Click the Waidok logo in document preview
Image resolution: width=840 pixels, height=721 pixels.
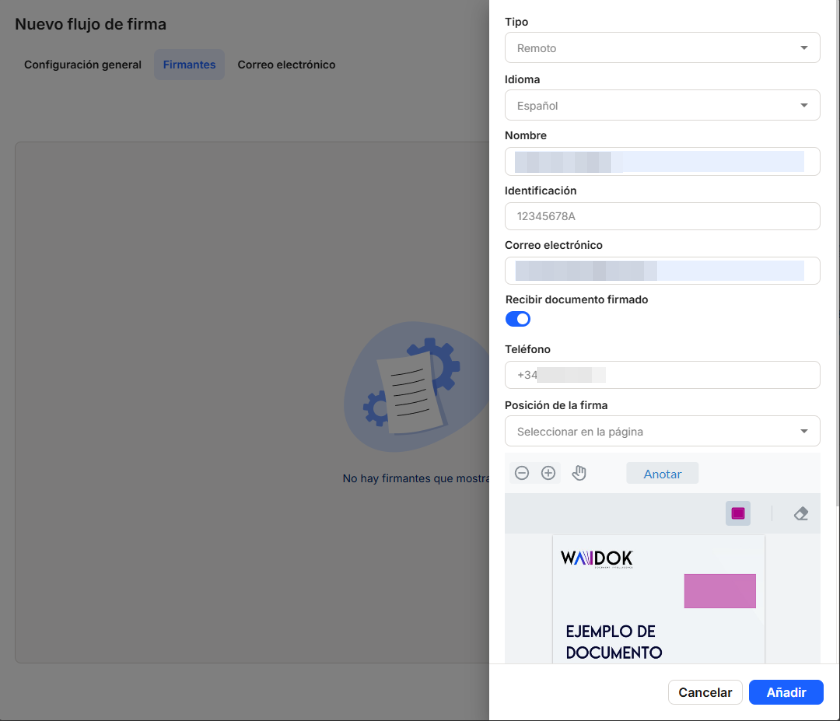(596, 558)
